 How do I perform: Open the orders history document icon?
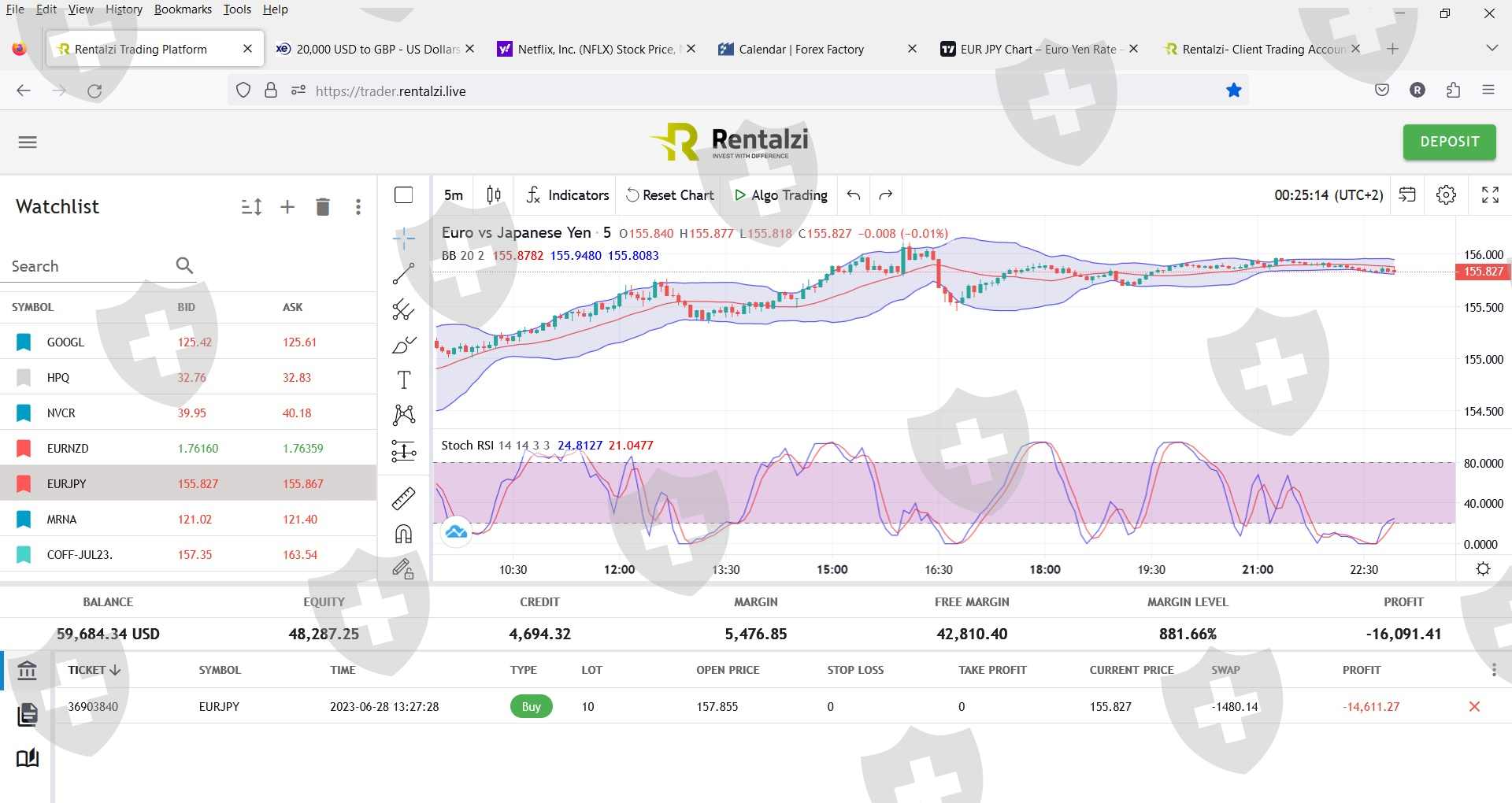pos(28,714)
